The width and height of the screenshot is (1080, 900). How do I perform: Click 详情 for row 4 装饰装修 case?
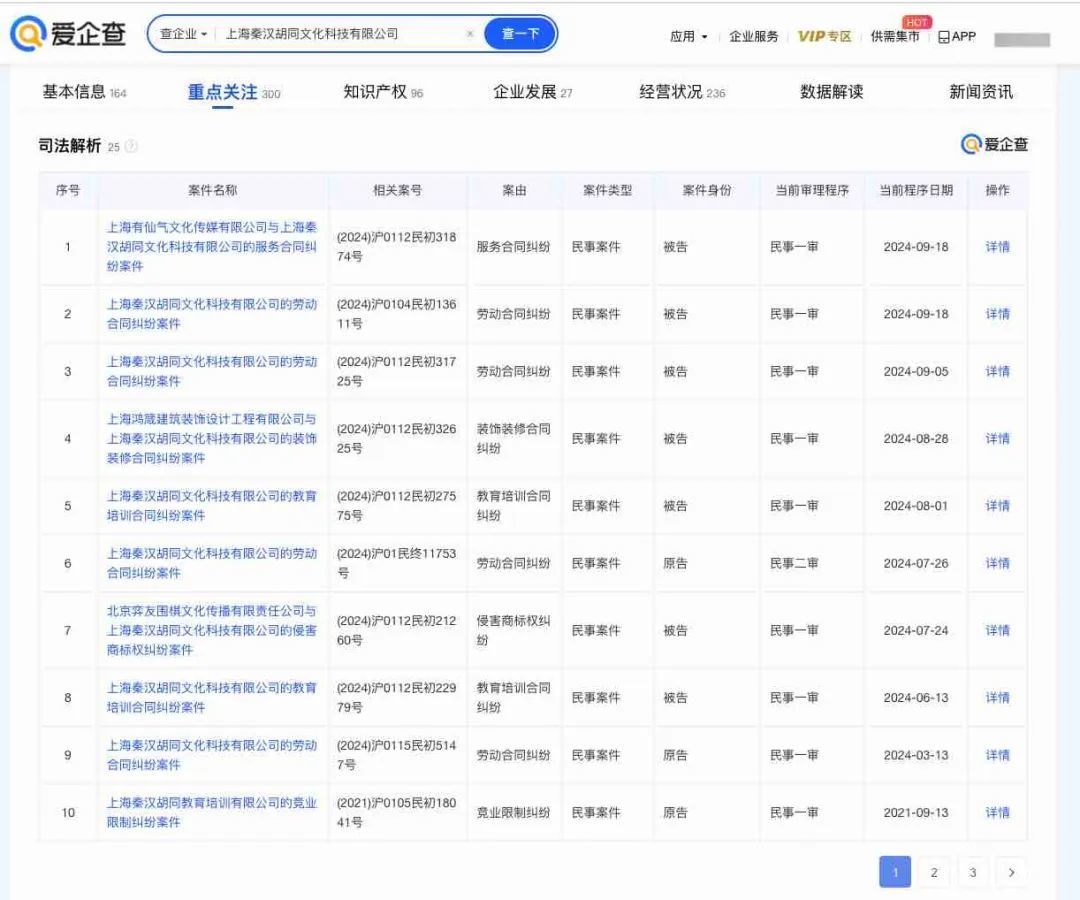997,439
